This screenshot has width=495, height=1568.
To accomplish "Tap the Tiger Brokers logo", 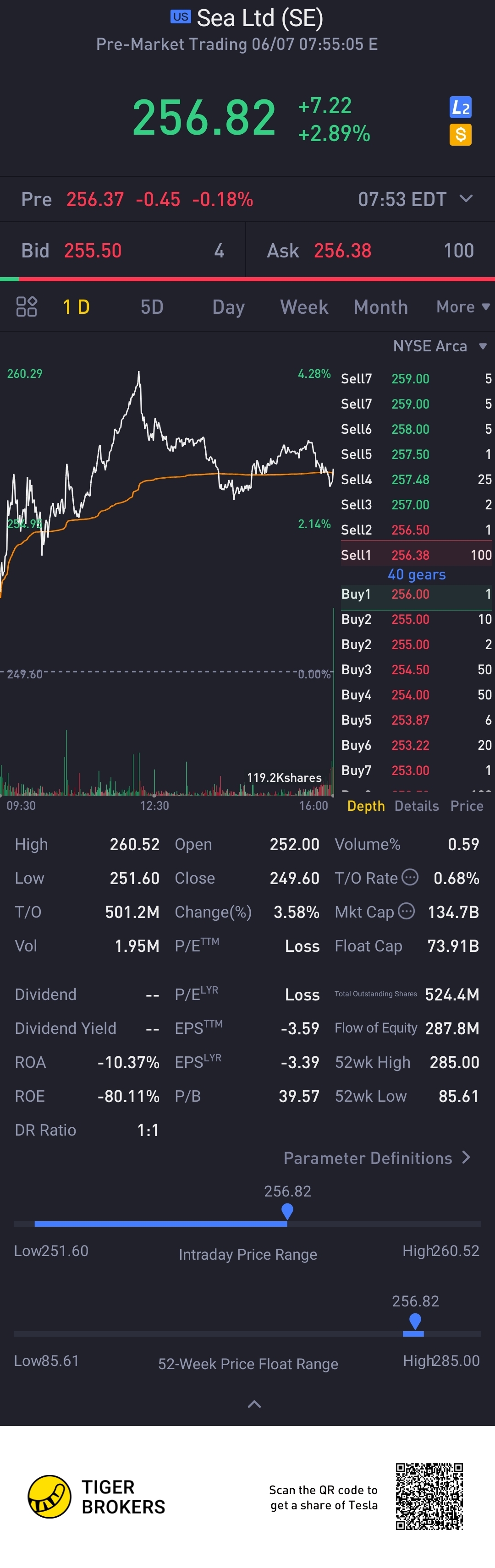I will coord(97,1497).
